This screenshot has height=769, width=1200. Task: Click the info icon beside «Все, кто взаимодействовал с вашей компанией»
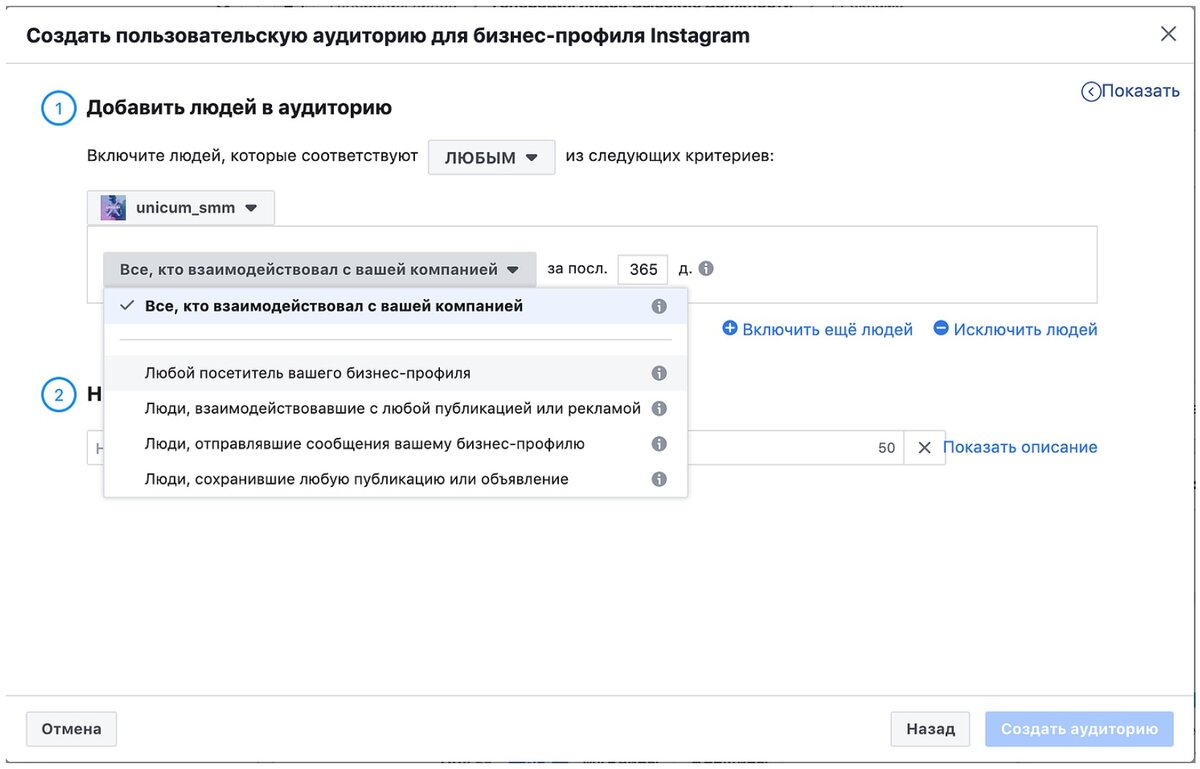[x=659, y=306]
